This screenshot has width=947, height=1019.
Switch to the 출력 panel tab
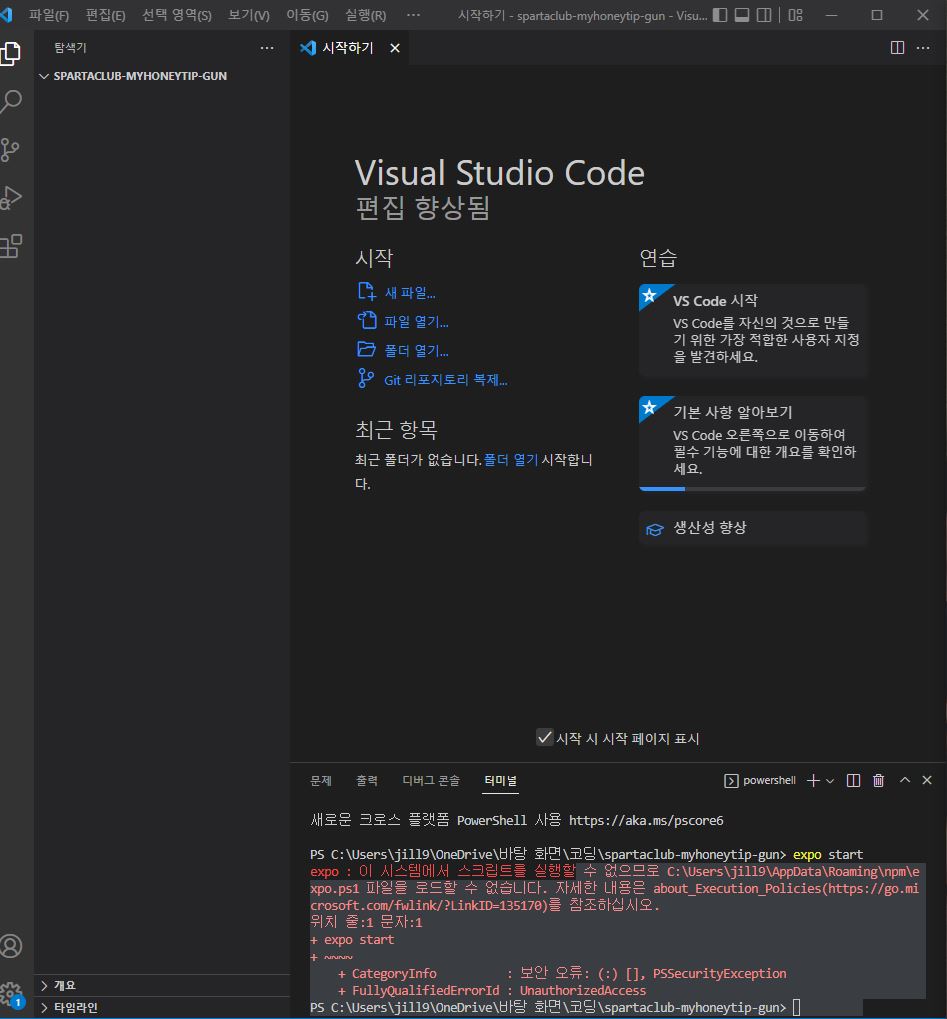(x=367, y=780)
